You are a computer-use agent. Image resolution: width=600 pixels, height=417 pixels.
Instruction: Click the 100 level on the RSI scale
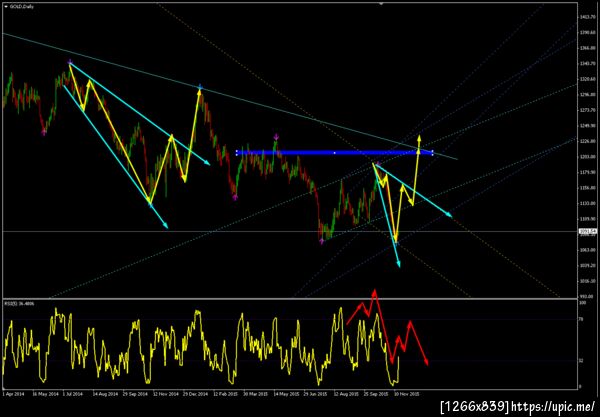tap(582, 303)
